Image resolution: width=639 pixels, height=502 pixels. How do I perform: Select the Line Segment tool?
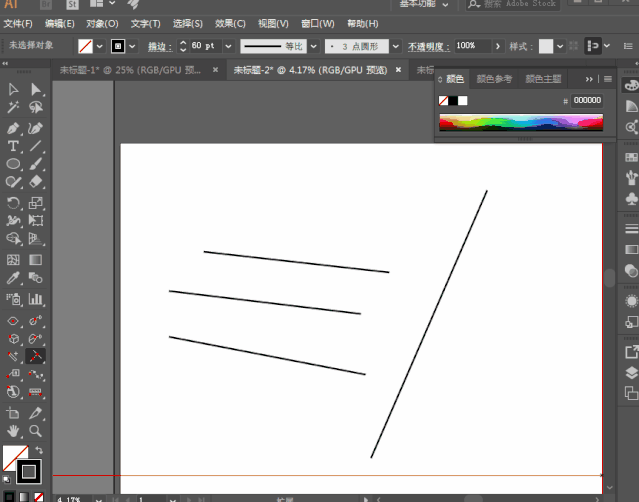(x=35, y=146)
